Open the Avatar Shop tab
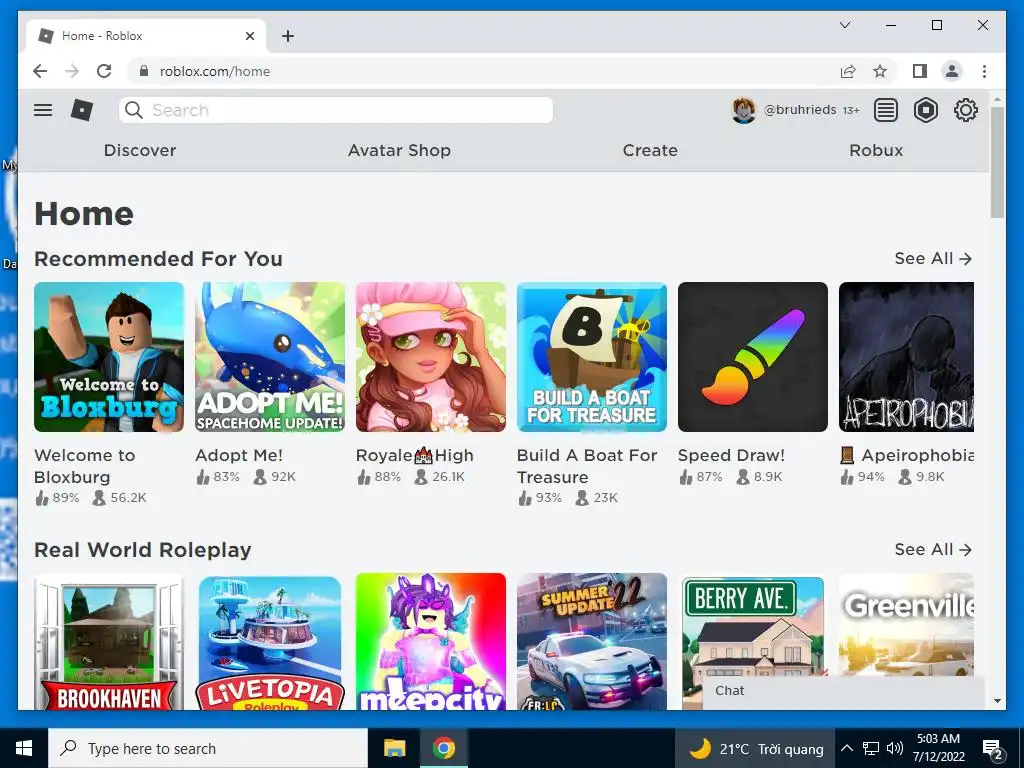The height and width of the screenshot is (768, 1024). pos(399,150)
